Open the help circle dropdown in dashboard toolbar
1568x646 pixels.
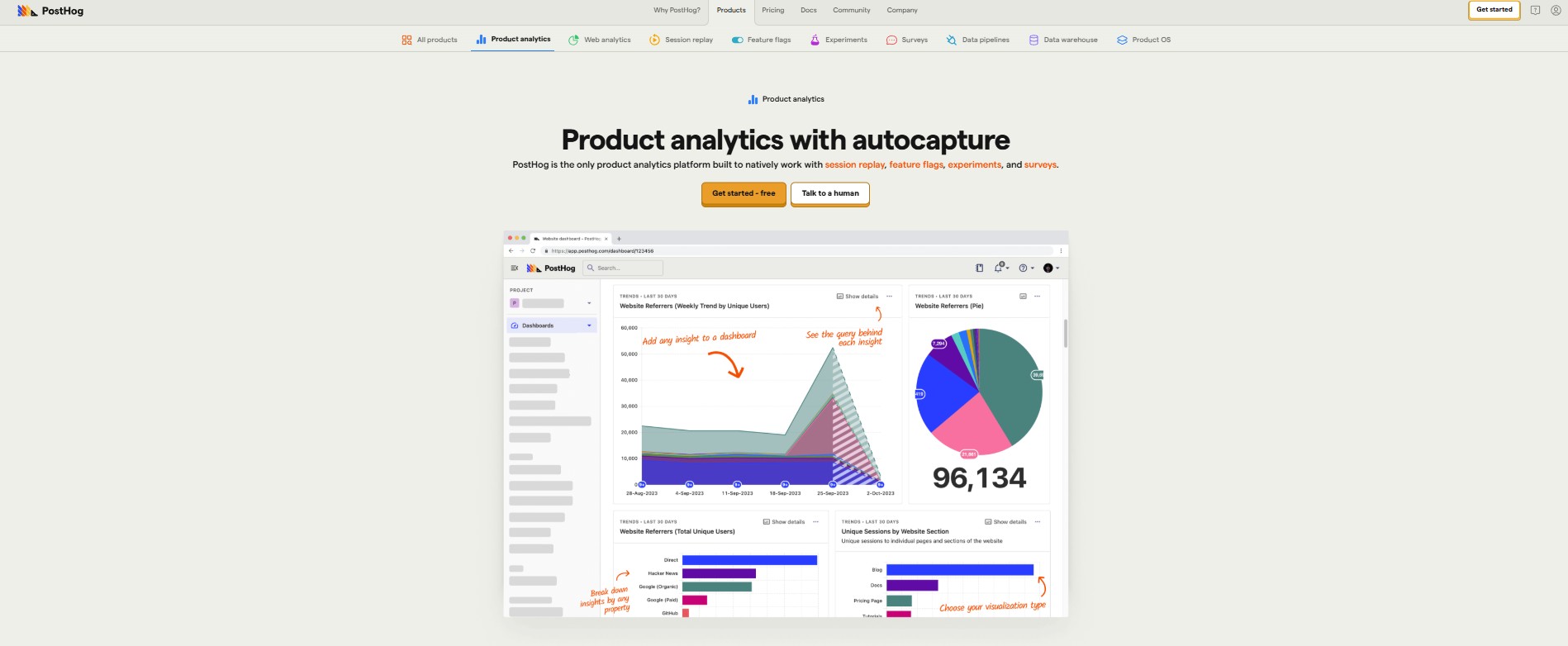[x=1026, y=268]
